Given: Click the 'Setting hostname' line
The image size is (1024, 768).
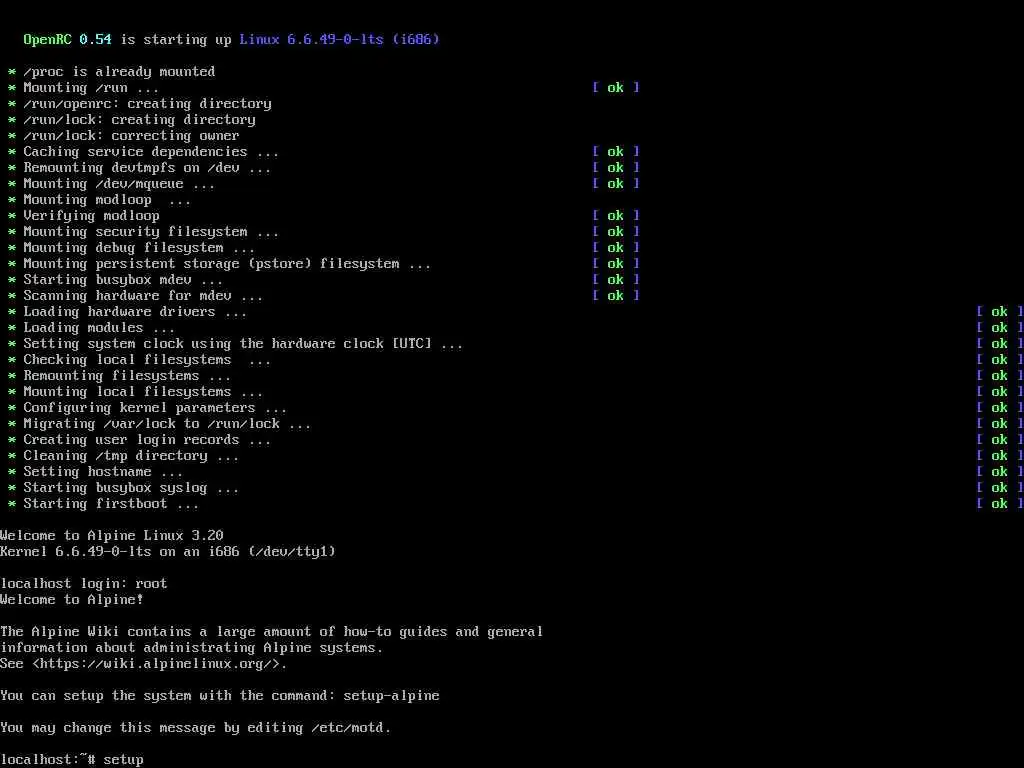Looking at the screenshot, I should (103, 472).
